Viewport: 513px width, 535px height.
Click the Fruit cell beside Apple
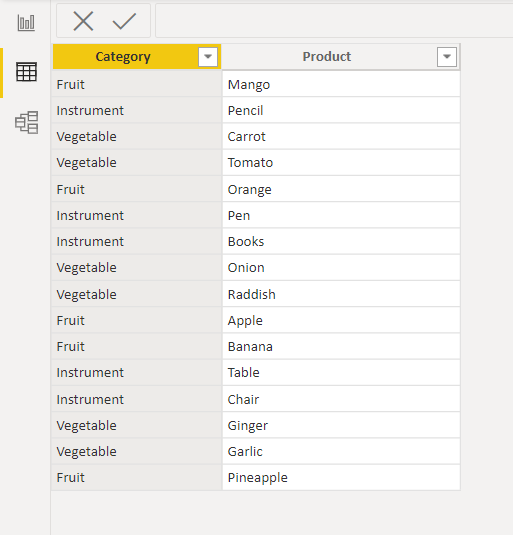pos(136,320)
